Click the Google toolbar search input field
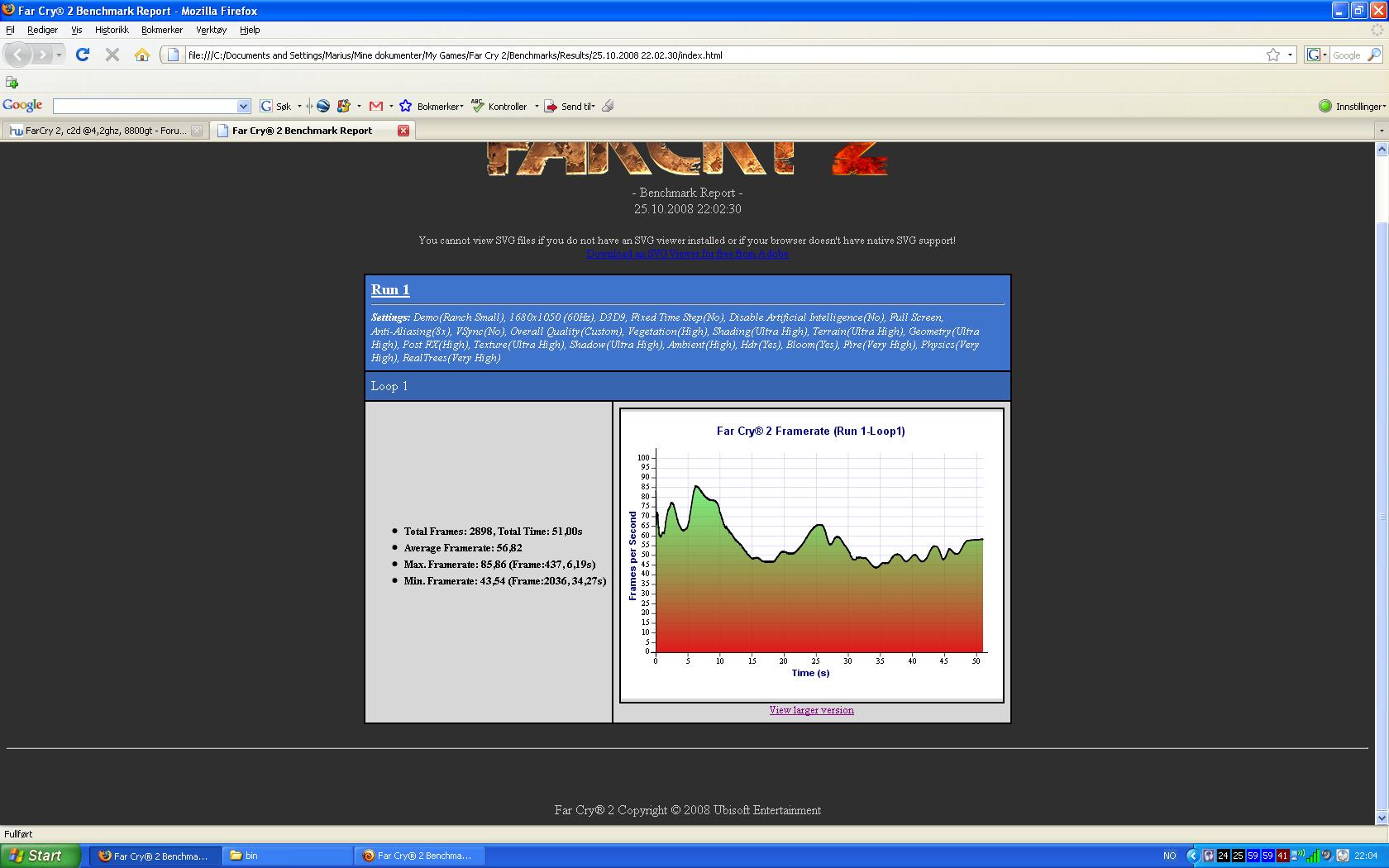 point(145,106)
